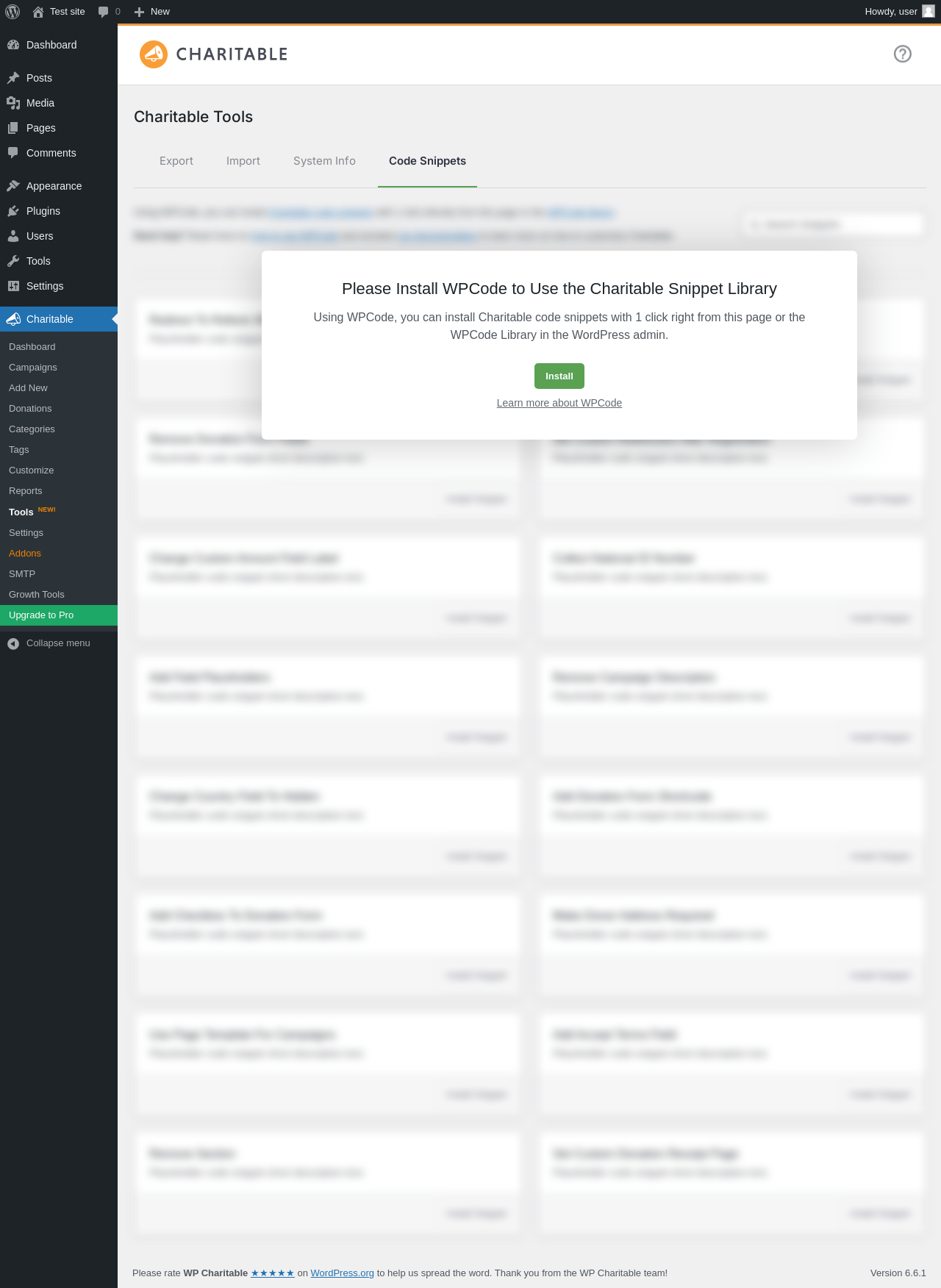Open the orange Addons submenu item
The width and height of the screenshot is (941, 1288).
59,554
